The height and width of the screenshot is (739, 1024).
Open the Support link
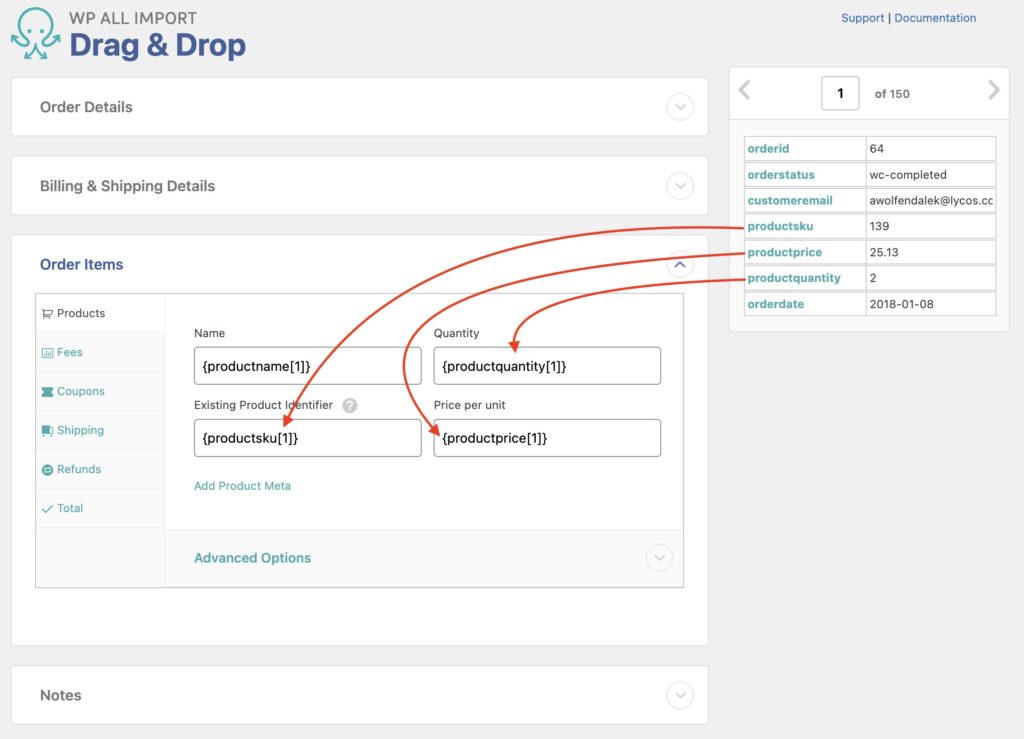tap(862, 17)
